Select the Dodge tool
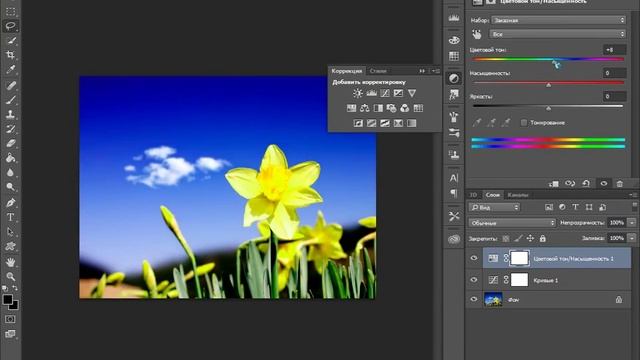 [11, 187]
